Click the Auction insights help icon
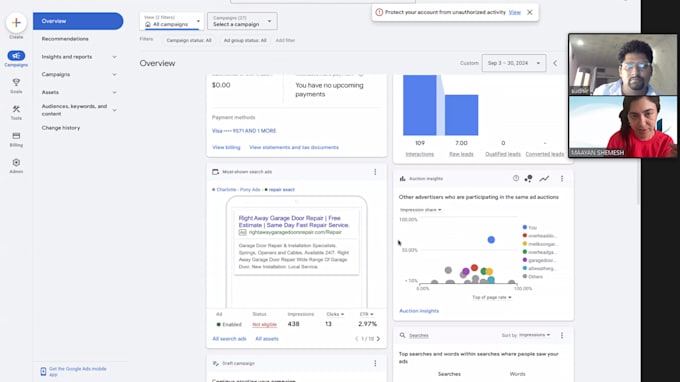Screen dimensions: 680x382 click(x=516, y=178)
